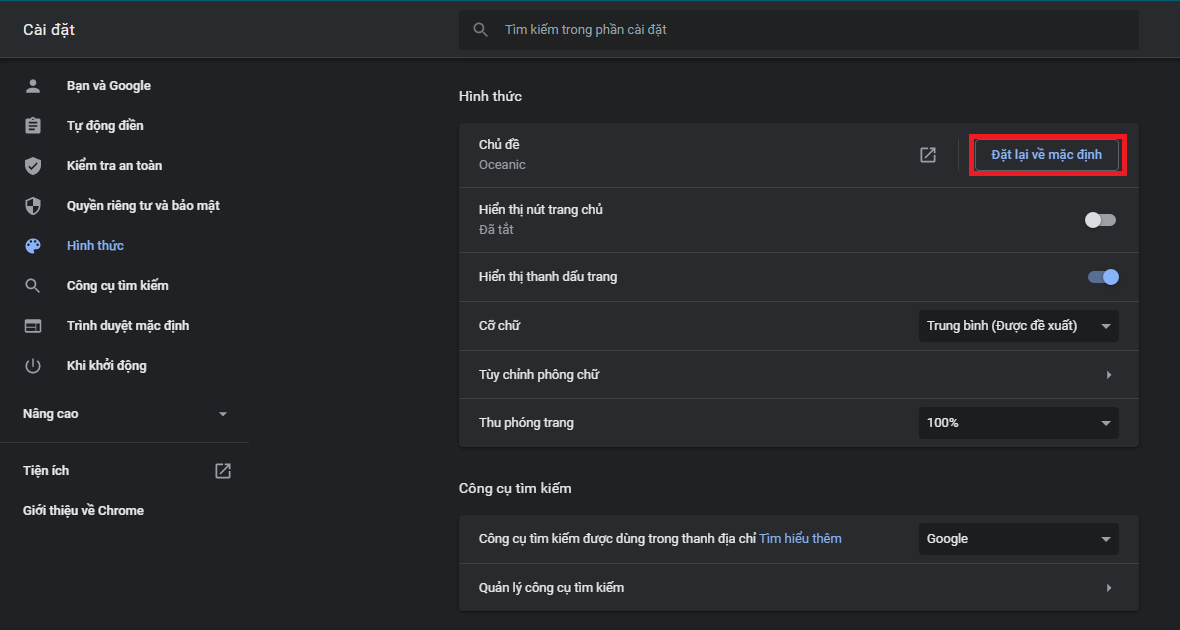1180x630 pixels.
Task: Click the Tìm hiểu thêm link
Action: [800, 539]
